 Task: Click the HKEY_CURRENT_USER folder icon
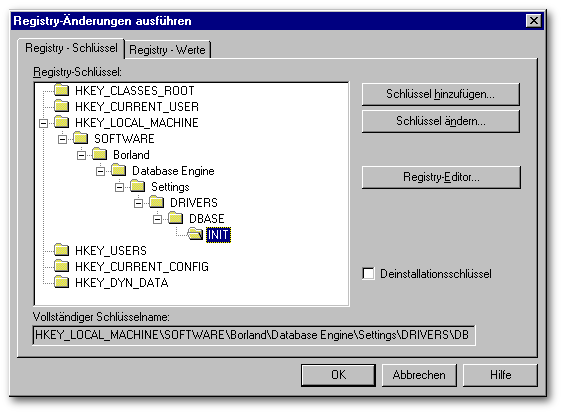tap(61, 106)
